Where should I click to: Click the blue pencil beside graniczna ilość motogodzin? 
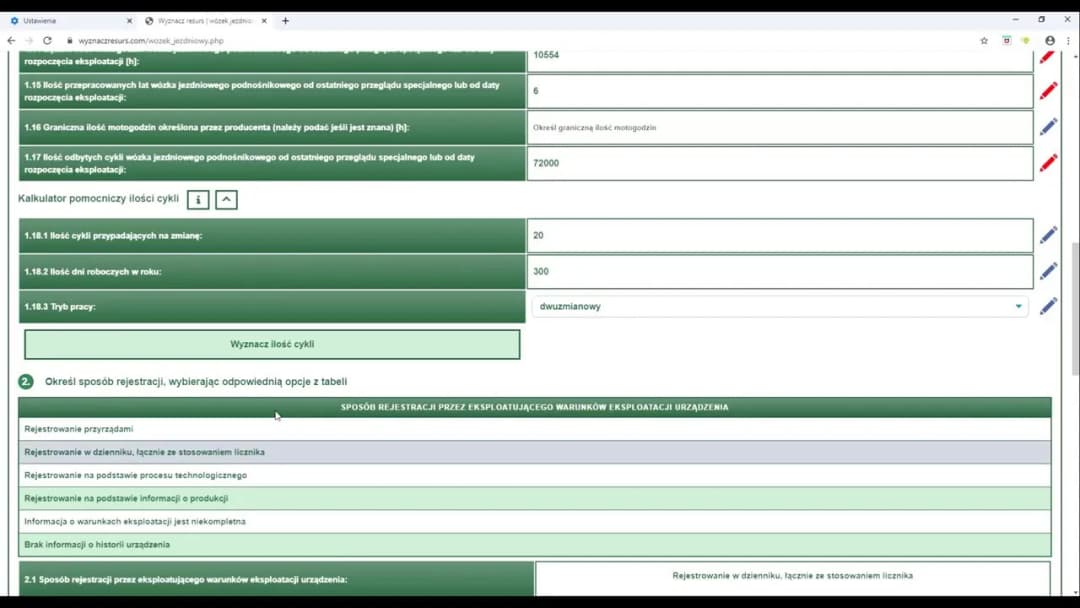point(1048,127)
